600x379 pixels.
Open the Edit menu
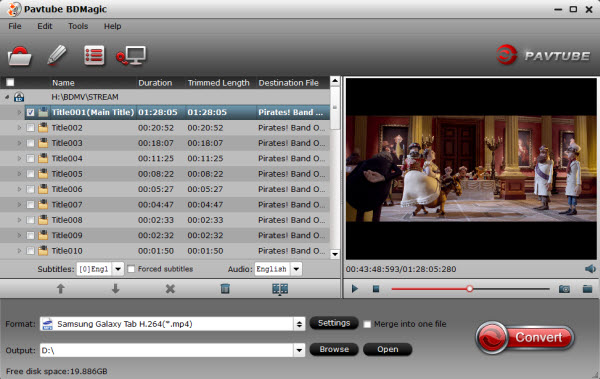(45, 26)
